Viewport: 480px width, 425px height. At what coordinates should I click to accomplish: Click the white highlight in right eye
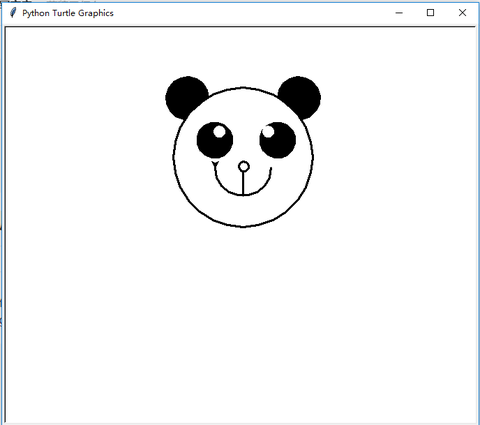[x=268, y=131]
